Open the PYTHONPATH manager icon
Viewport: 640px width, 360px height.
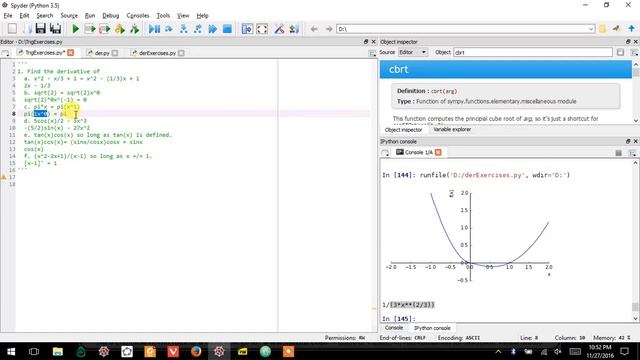point(294,29)
